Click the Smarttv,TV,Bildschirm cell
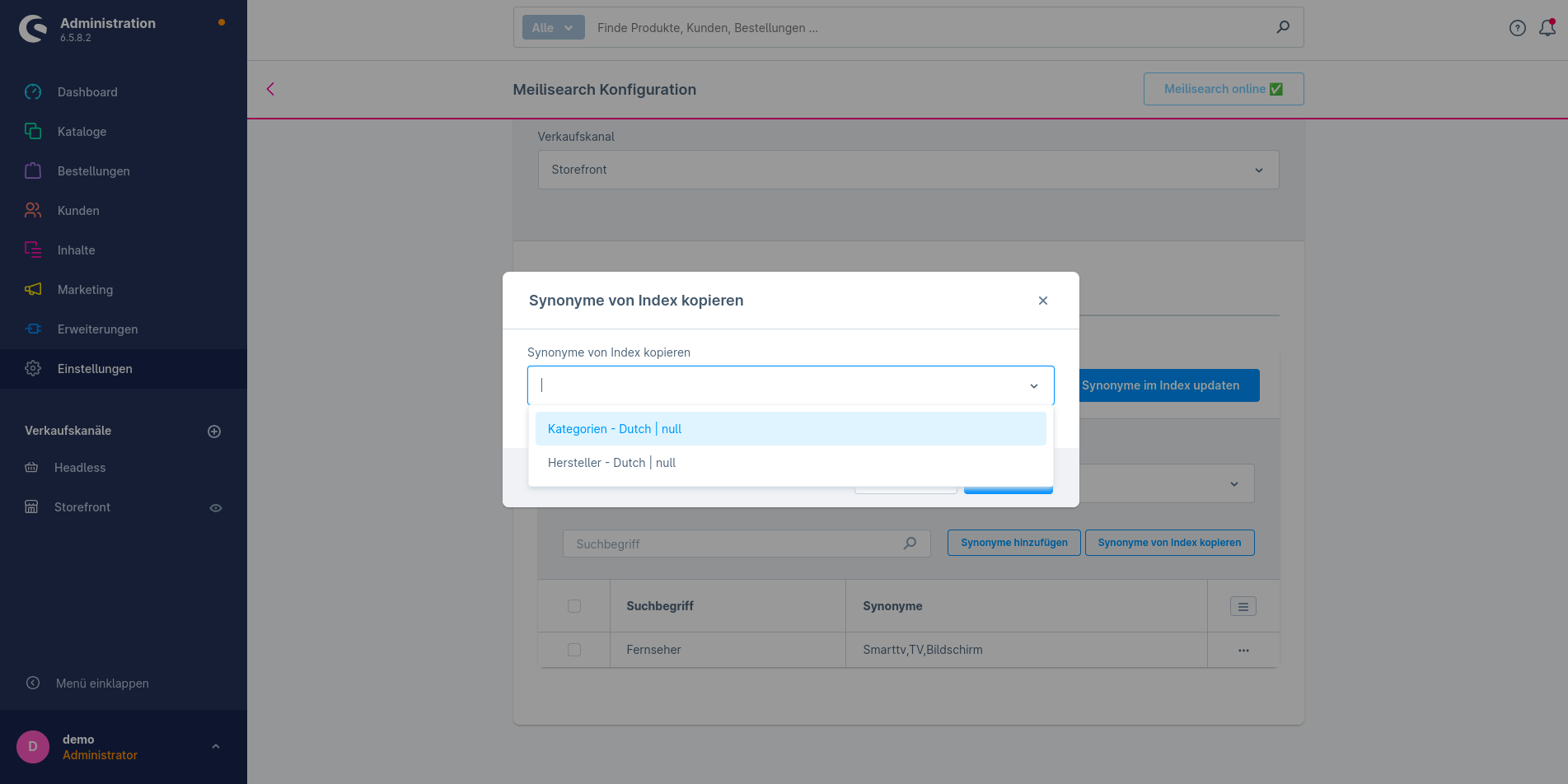The image size is (1568, 784). click(1027, 650)
